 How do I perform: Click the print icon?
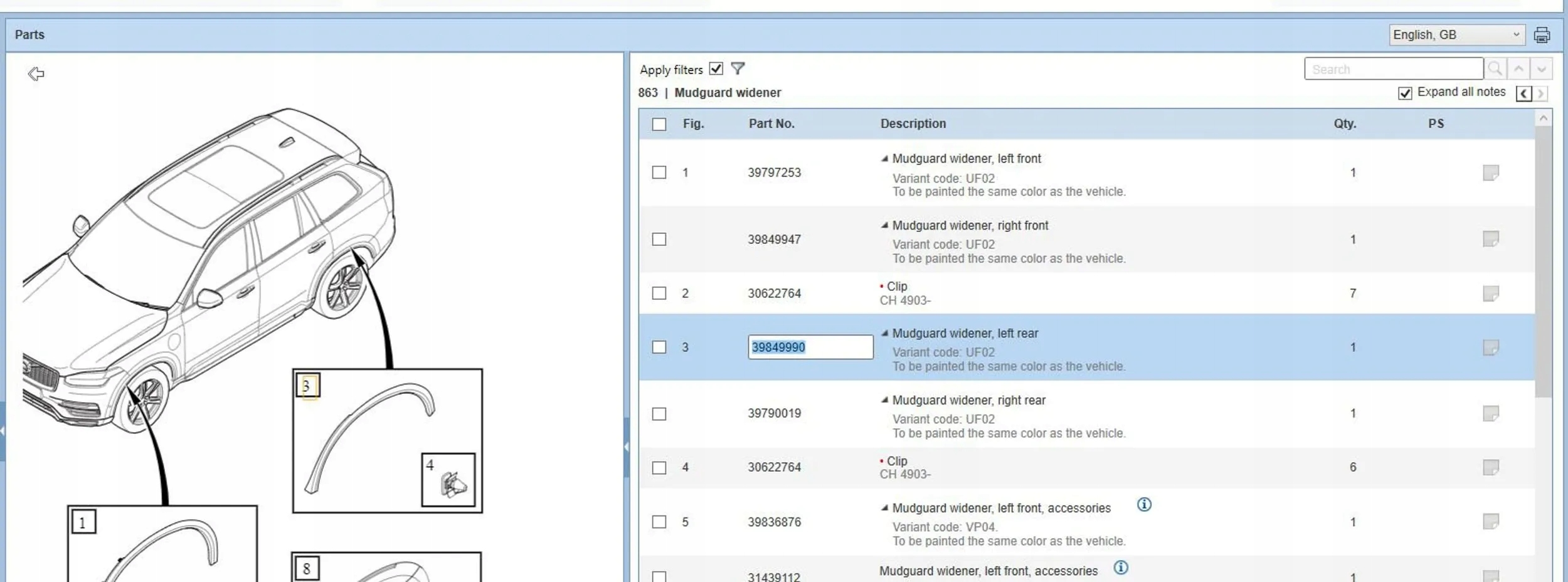click(1542, 35)
